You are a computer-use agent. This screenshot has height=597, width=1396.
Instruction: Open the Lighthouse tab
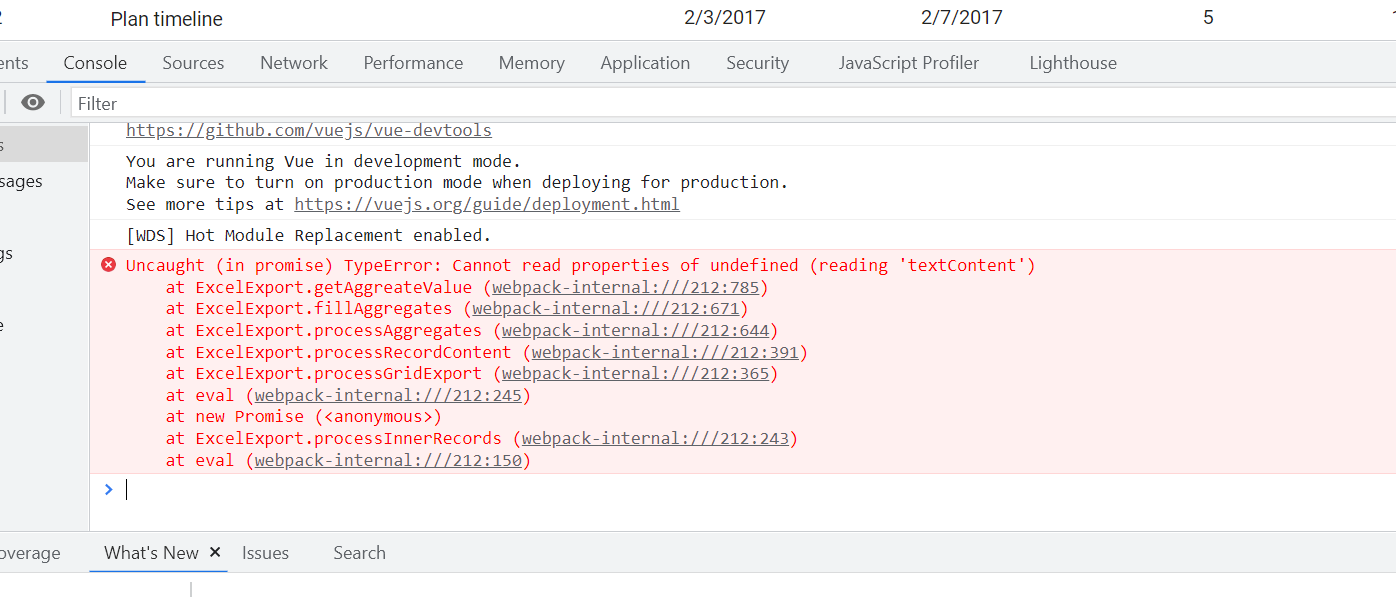tap(1073, 63)
